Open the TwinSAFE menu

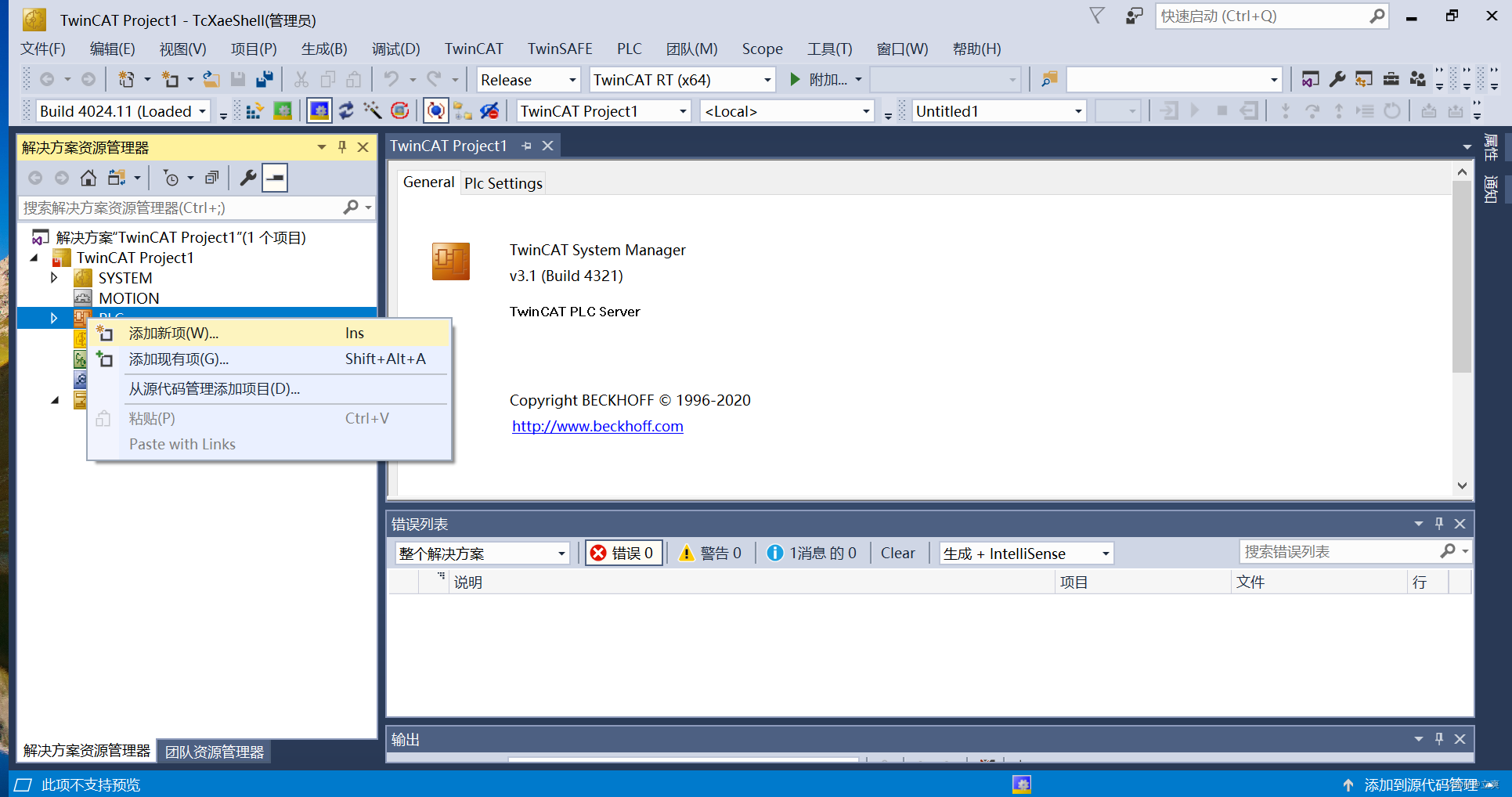[560, 49]
